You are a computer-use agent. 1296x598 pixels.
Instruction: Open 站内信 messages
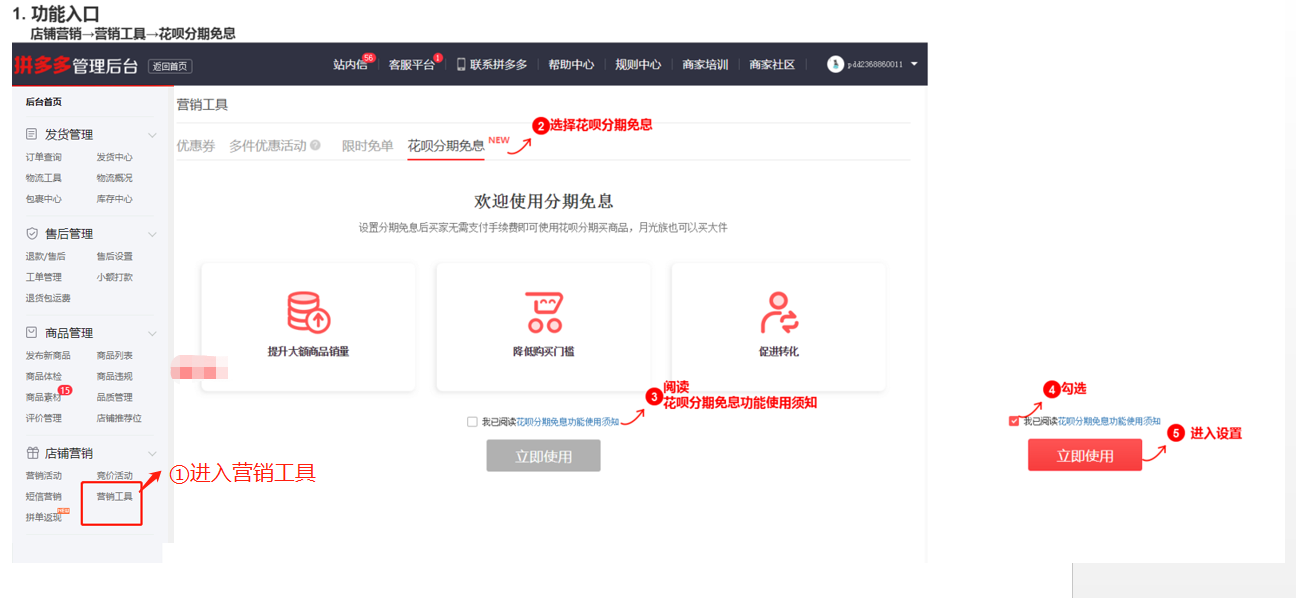coord(350,64)
